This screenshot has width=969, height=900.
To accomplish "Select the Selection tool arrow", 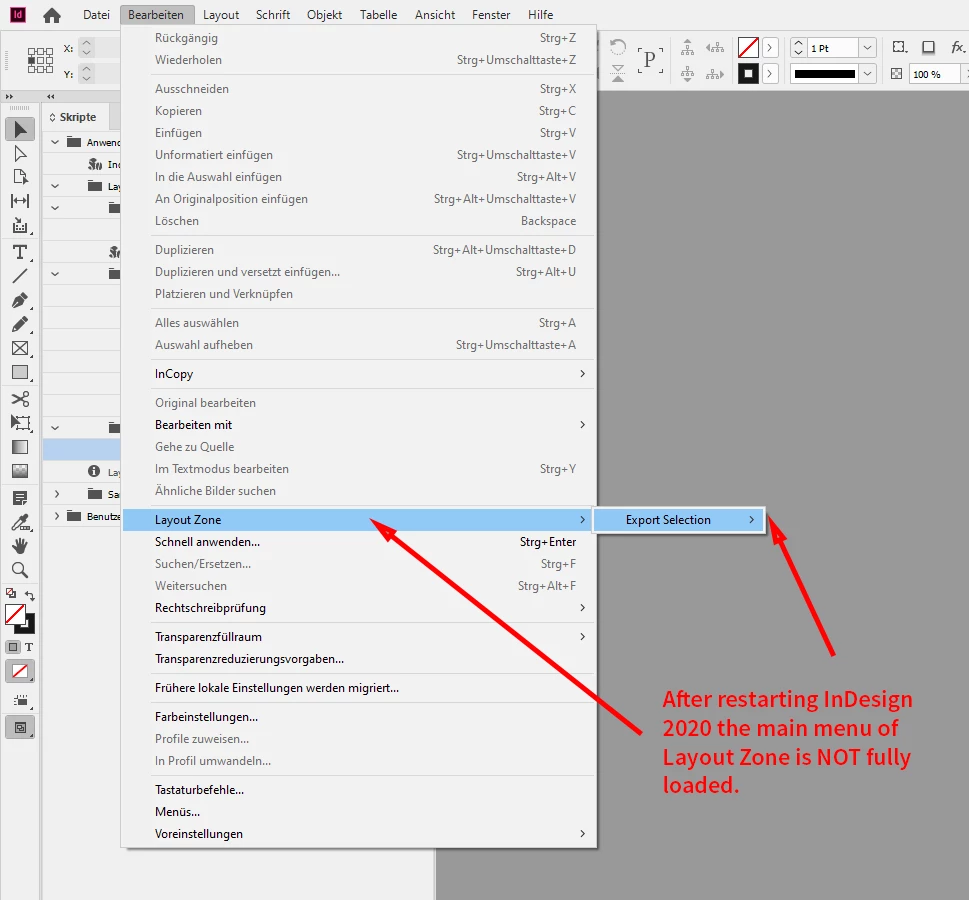I will point(20,129).
